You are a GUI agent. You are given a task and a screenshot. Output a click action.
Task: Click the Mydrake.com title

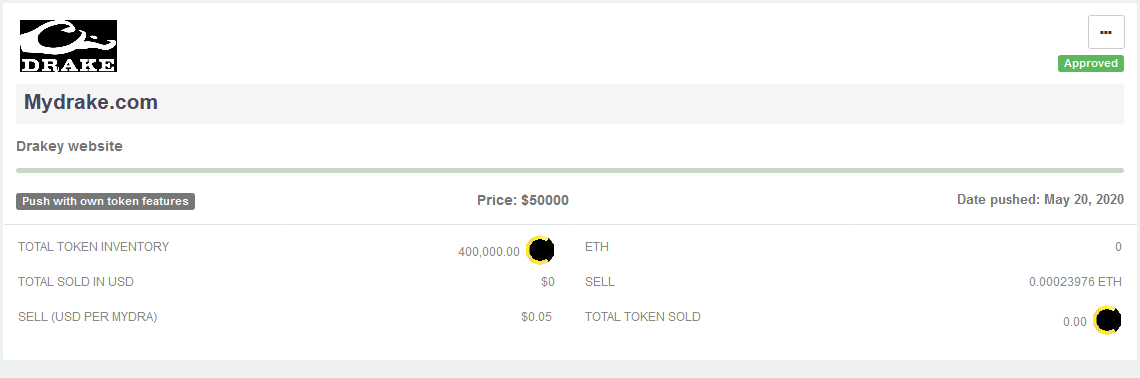[91, 102]
